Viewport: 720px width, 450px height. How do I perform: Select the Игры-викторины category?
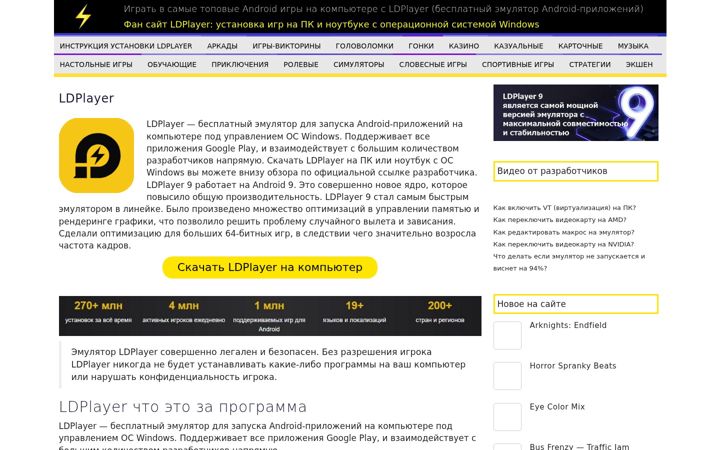click(x=287, y=46)
